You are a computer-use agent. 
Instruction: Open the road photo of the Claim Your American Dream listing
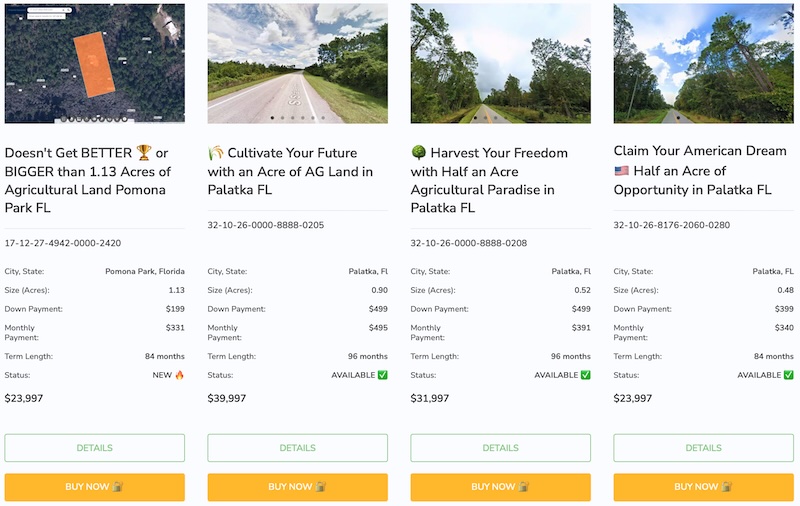click(x=704, y=63)
